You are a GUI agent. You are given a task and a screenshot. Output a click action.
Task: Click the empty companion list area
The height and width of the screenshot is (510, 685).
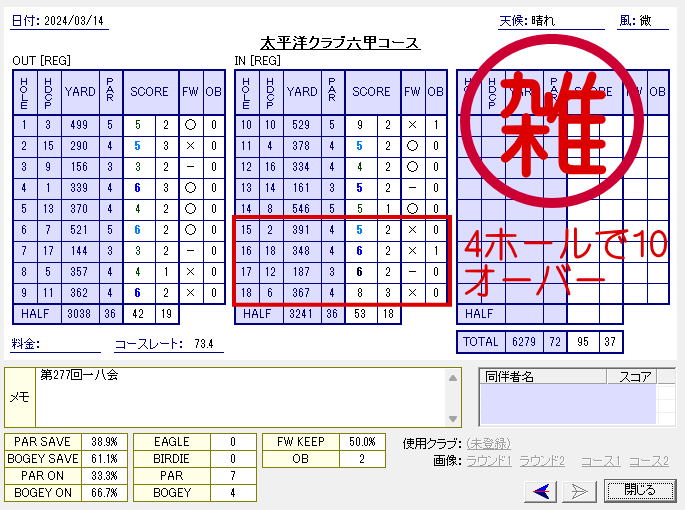point(566,404)
